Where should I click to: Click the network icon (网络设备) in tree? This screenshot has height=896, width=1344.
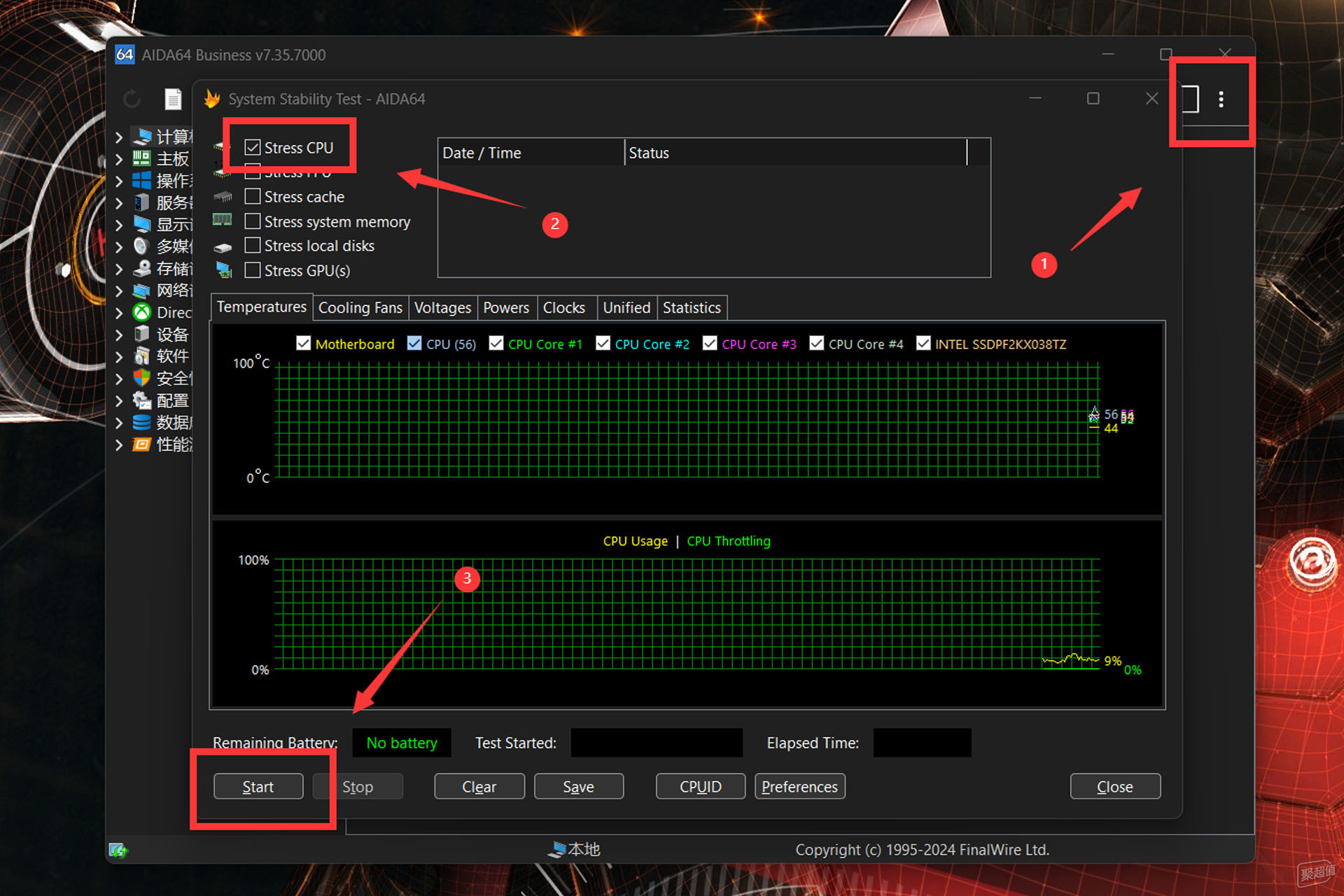[x=142, y=290]
